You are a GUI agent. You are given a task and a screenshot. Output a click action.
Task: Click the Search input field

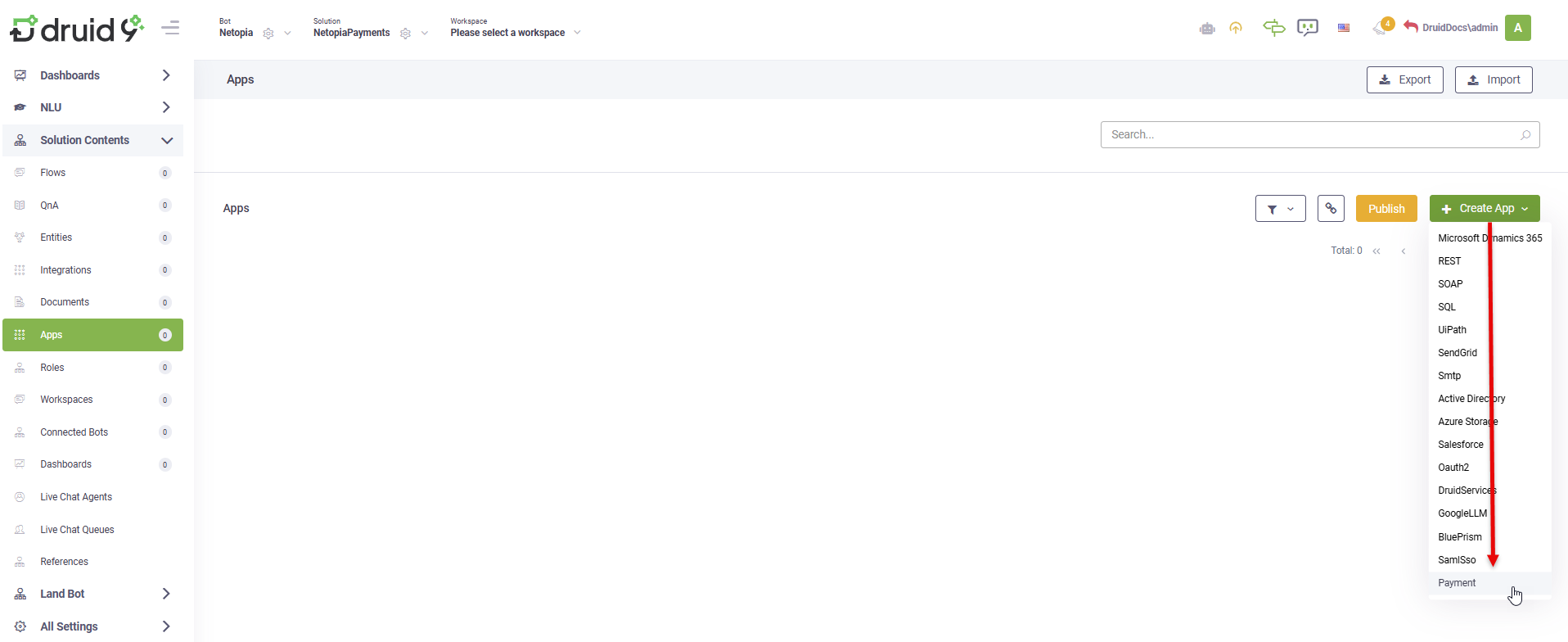click(1309, 134)
